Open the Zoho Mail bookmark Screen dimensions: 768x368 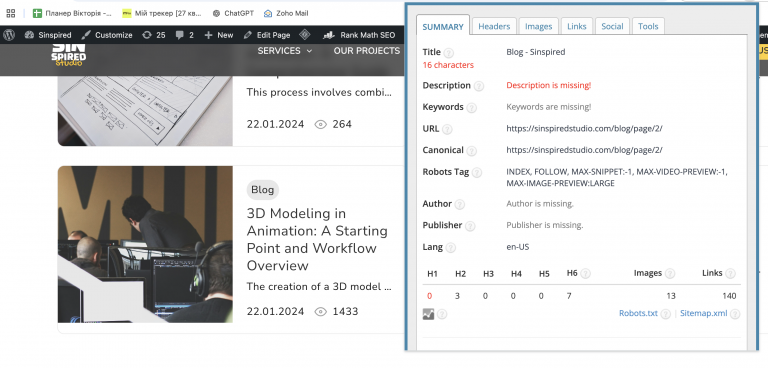pyautogui.click(x=286, y=13)
